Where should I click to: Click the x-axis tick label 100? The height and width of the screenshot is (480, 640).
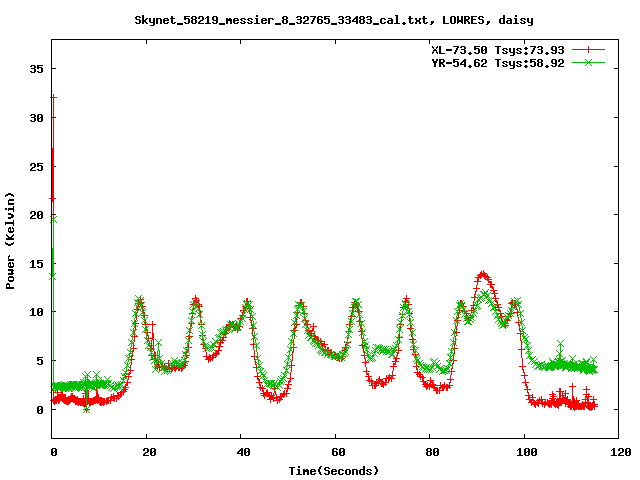(x=523, y=452)
